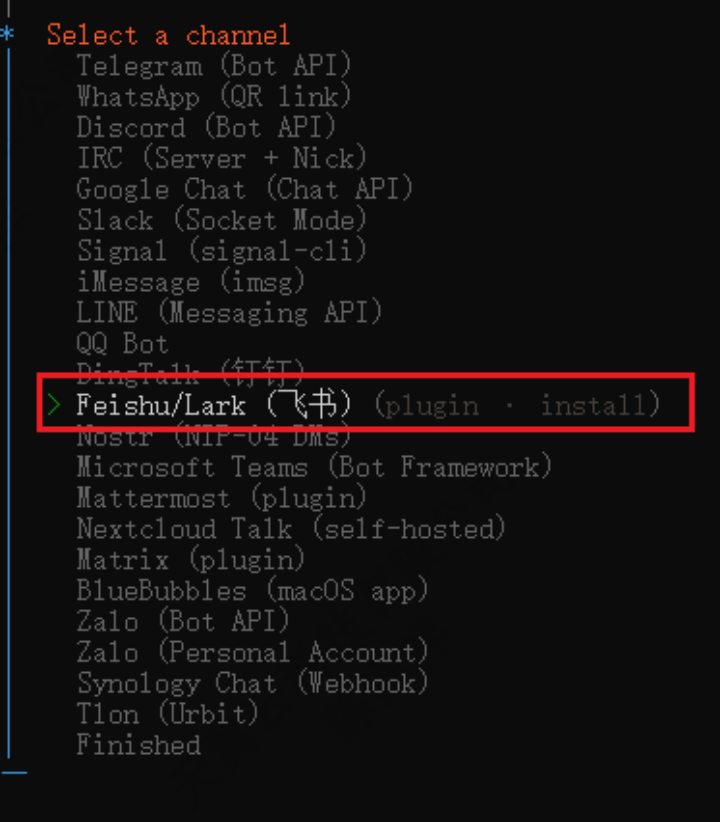This screenshot has height=822, width=720.
Task: Click the green arrow selection cursor
Action: tap(54, 405)
